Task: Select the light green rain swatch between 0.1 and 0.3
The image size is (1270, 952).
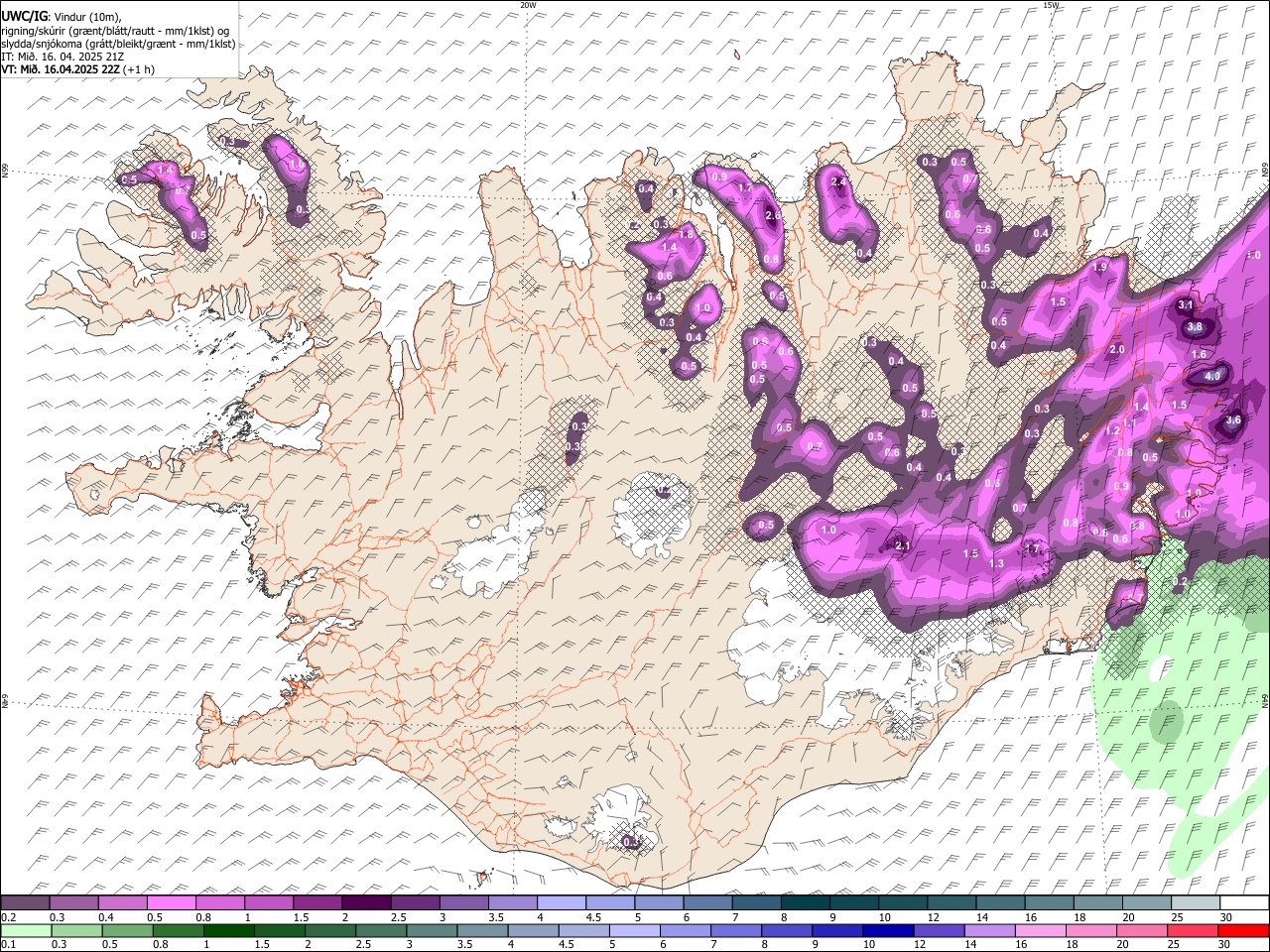Action: (25, 931)
